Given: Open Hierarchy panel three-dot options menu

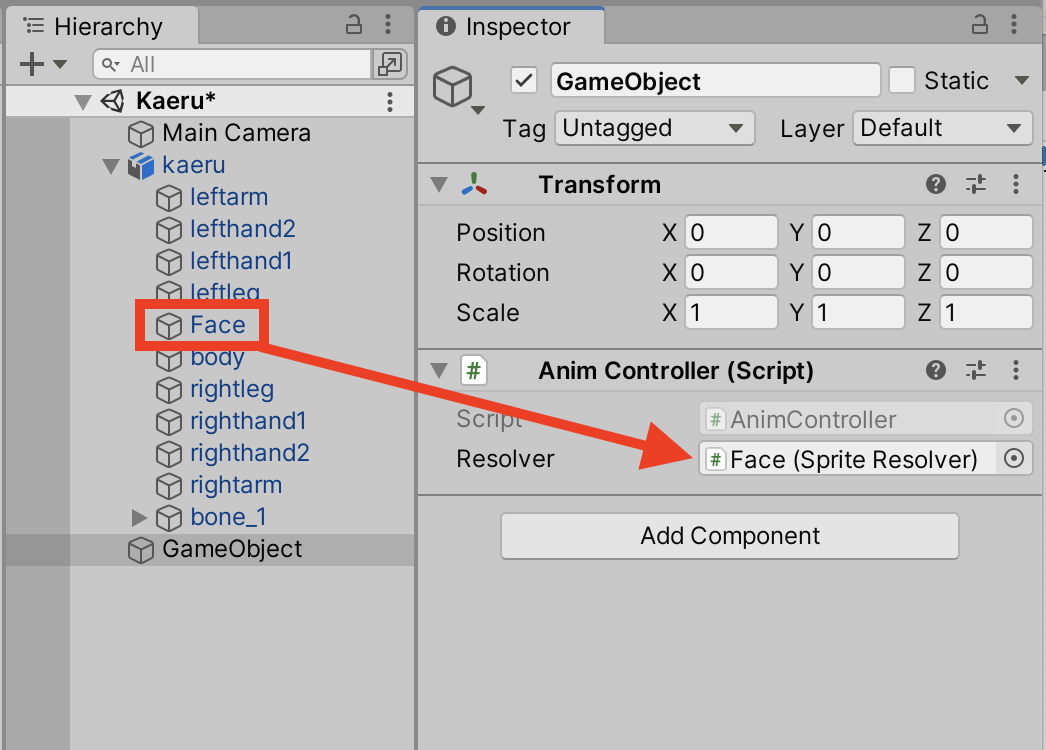Looking at the screenshot, I should (388, 25).
